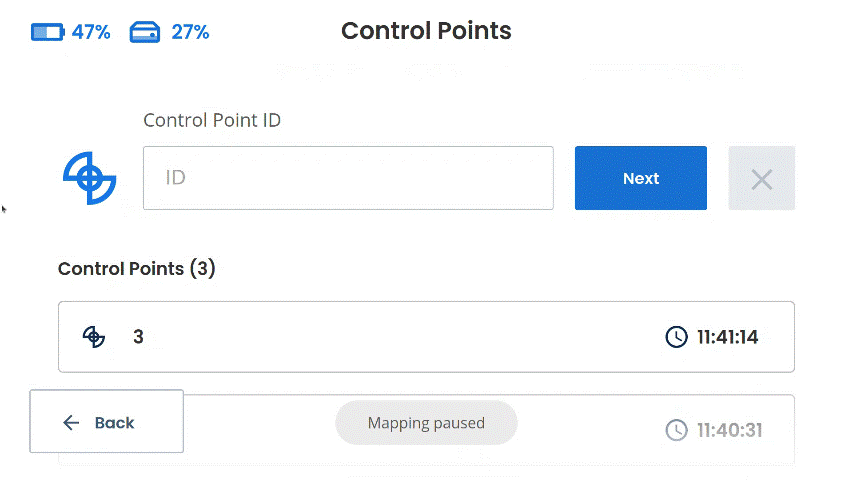Click the storage drive icon
This screenshot has width=853, height=480.
point(145,32)
